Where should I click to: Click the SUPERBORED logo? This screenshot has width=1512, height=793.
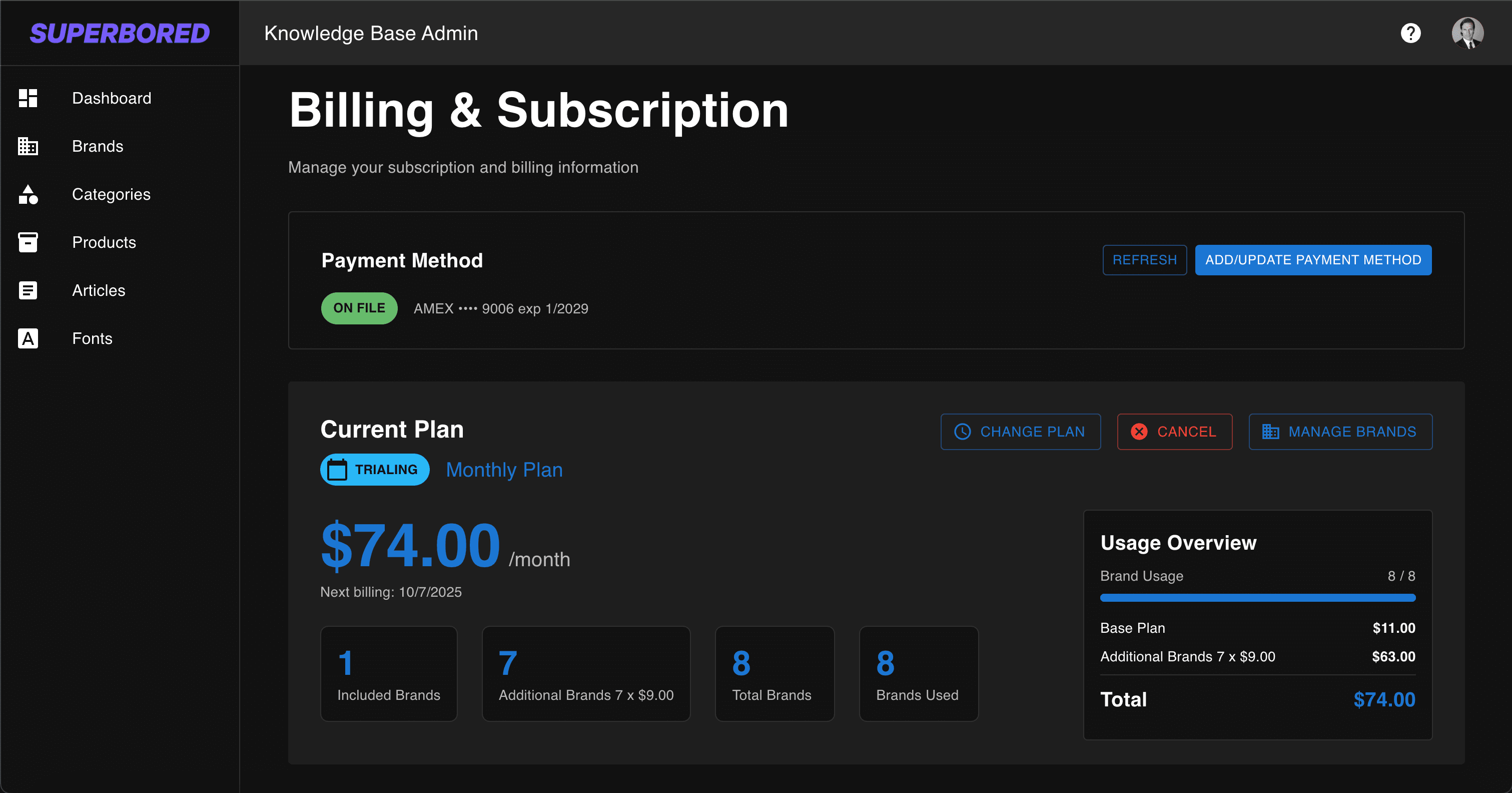click(120, 33)
